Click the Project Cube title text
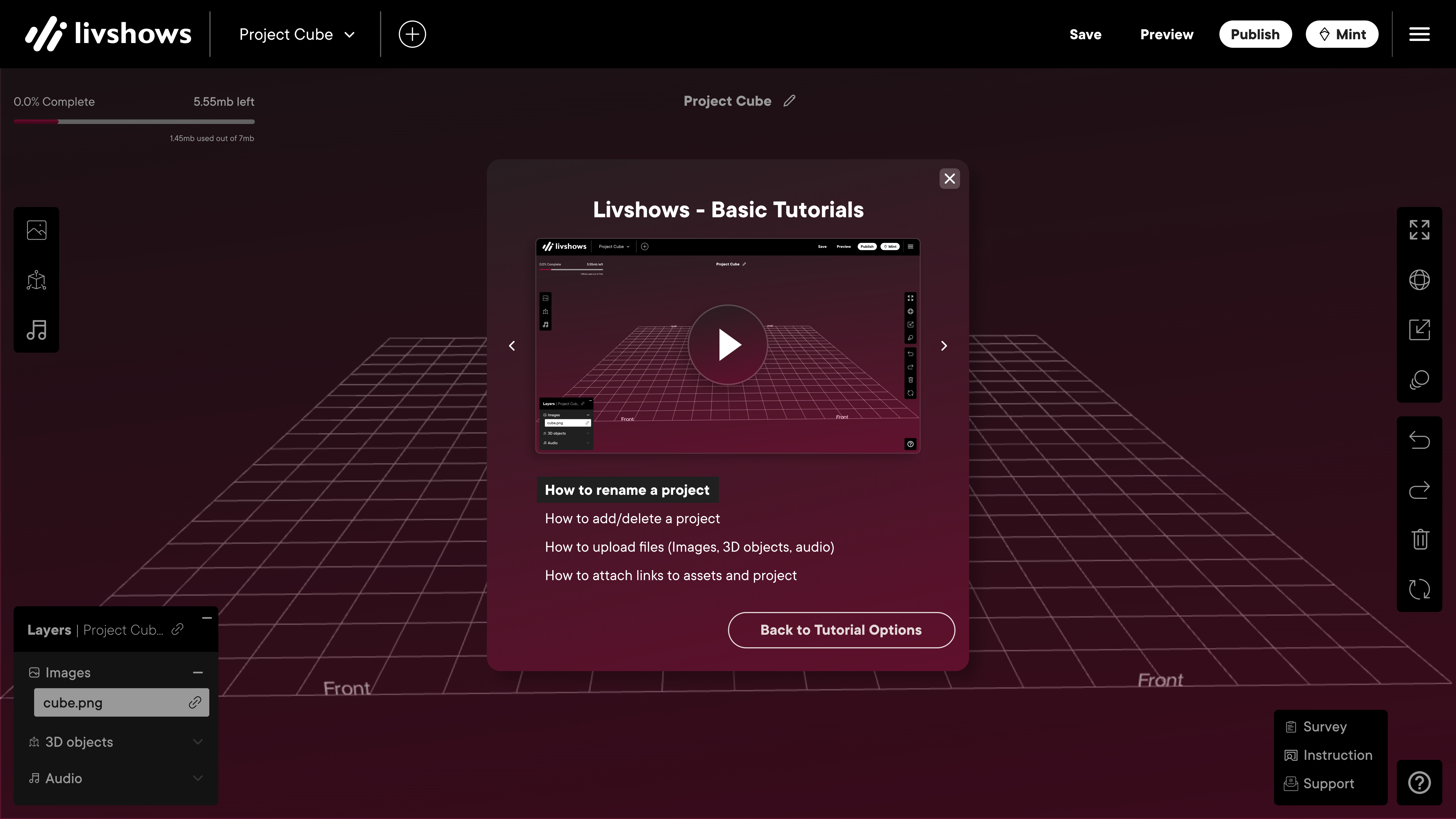The height and width of the screenshot is (819, 1456). (727, 101)
